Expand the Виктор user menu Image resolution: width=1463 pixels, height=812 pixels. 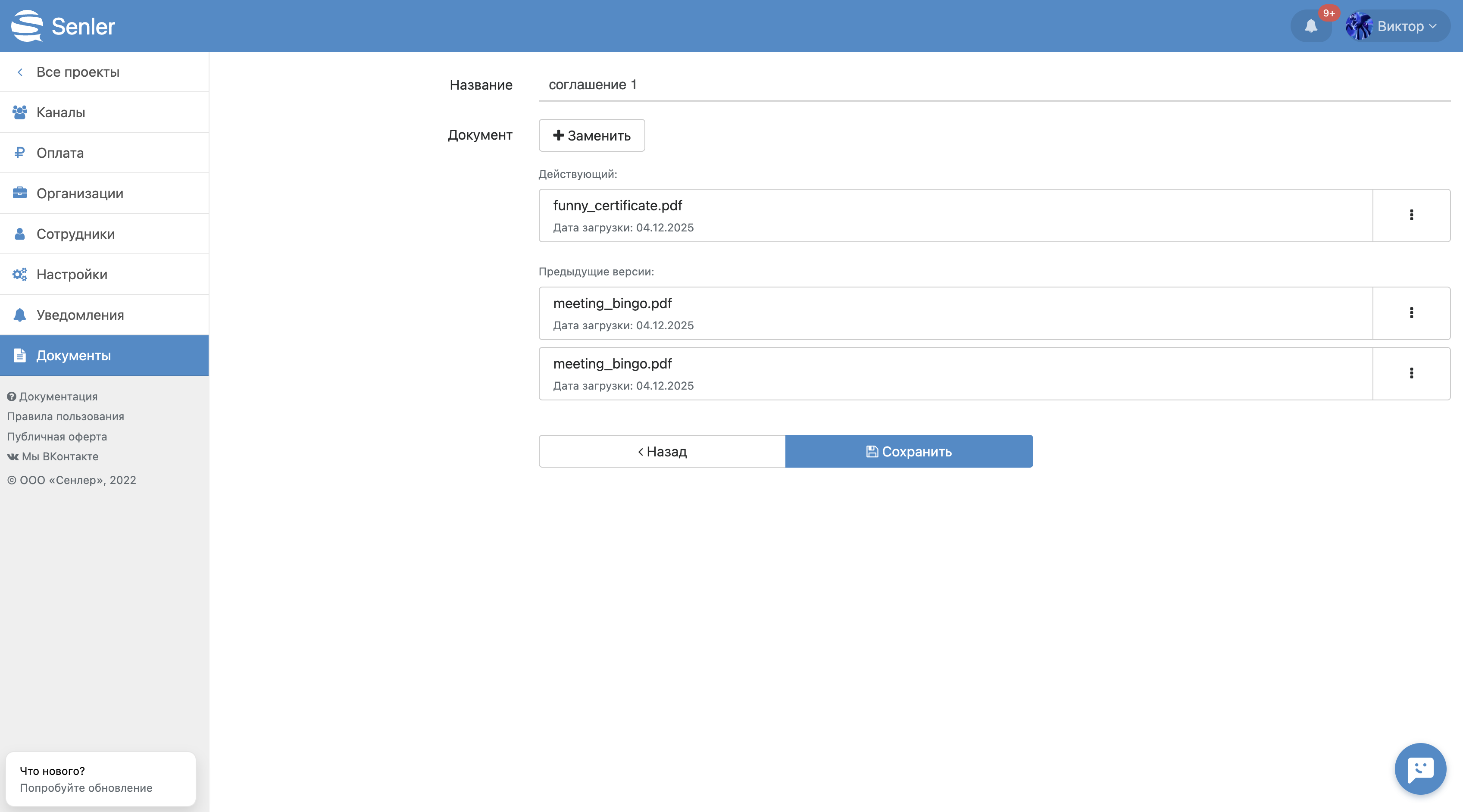point(1397,26)
